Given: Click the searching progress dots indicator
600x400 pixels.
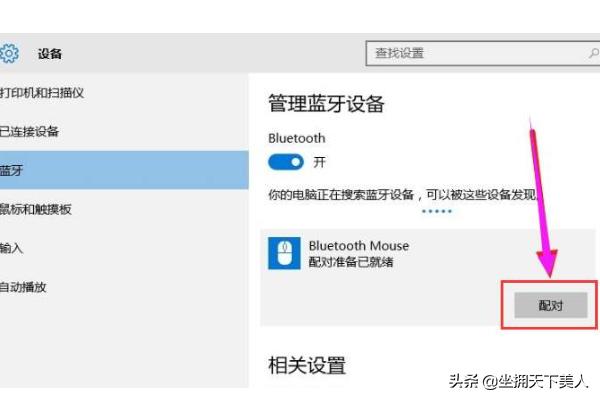Looking at the screenshot, I should (436, 212).
